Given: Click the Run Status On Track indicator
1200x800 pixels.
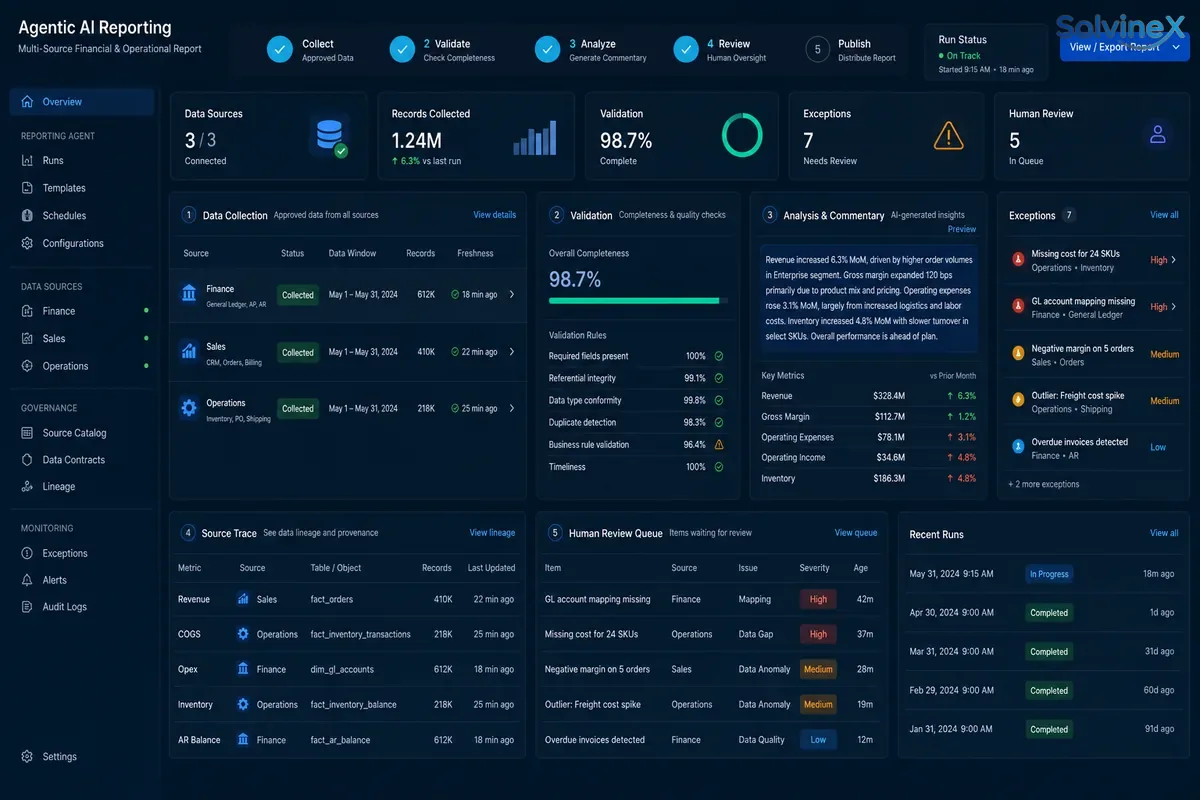Looking at the screenshot, I should tap(959, 56).
